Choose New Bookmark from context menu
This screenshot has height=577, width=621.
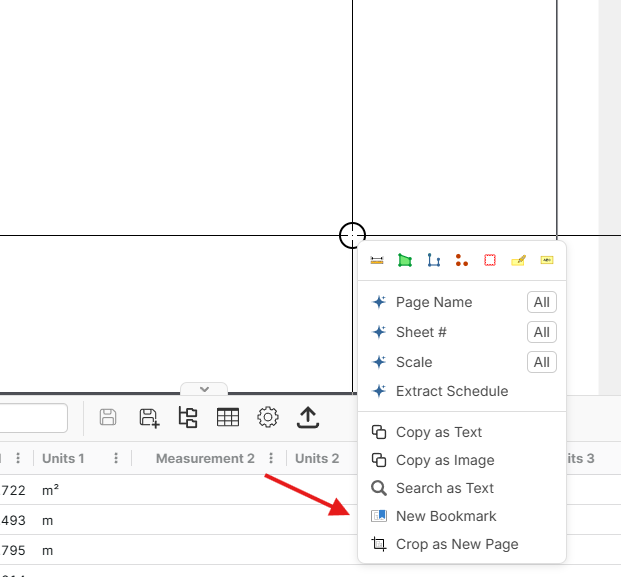[x=446, y=516]
